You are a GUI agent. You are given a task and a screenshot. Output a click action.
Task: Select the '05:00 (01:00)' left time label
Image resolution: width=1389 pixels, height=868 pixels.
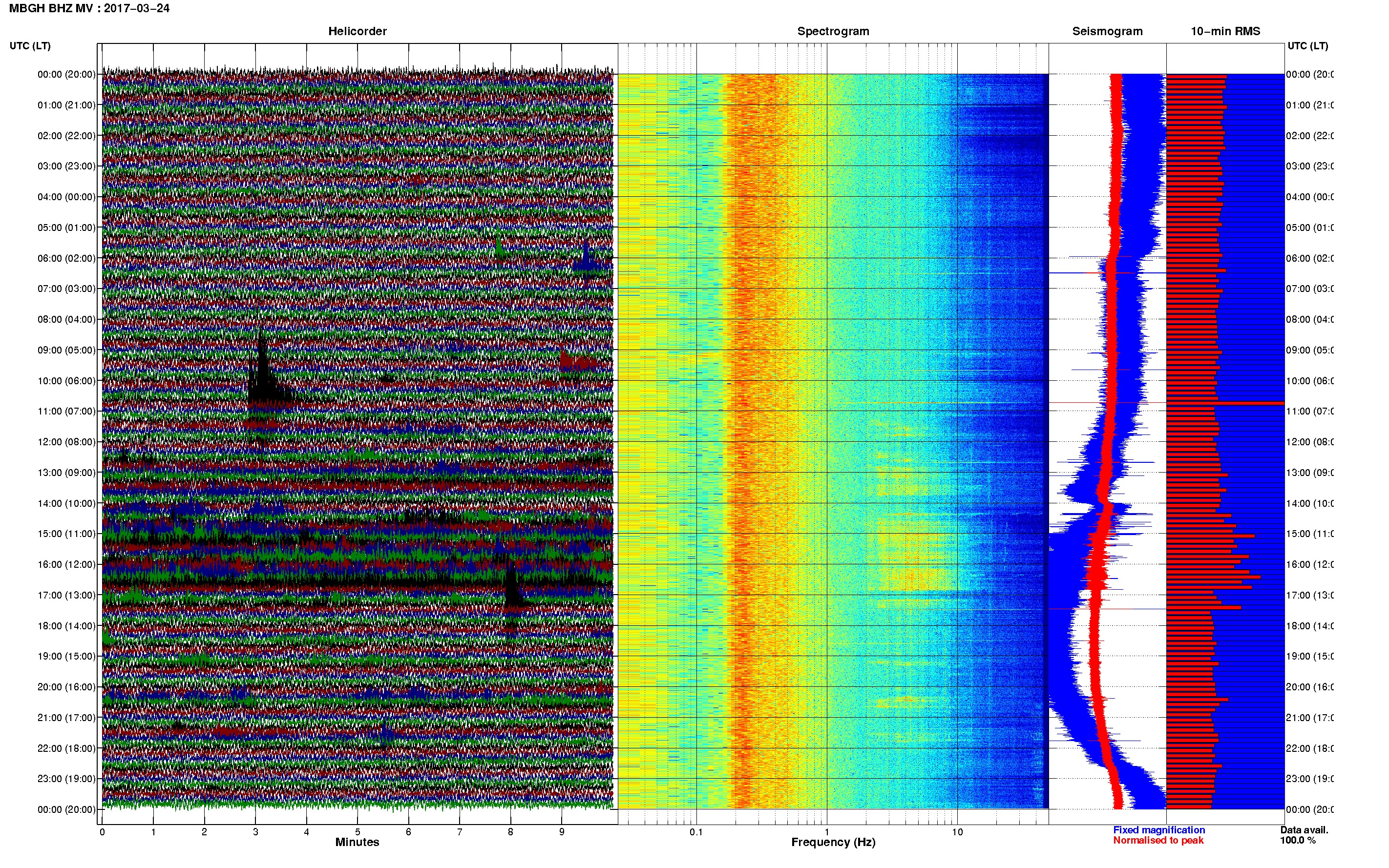66,227
